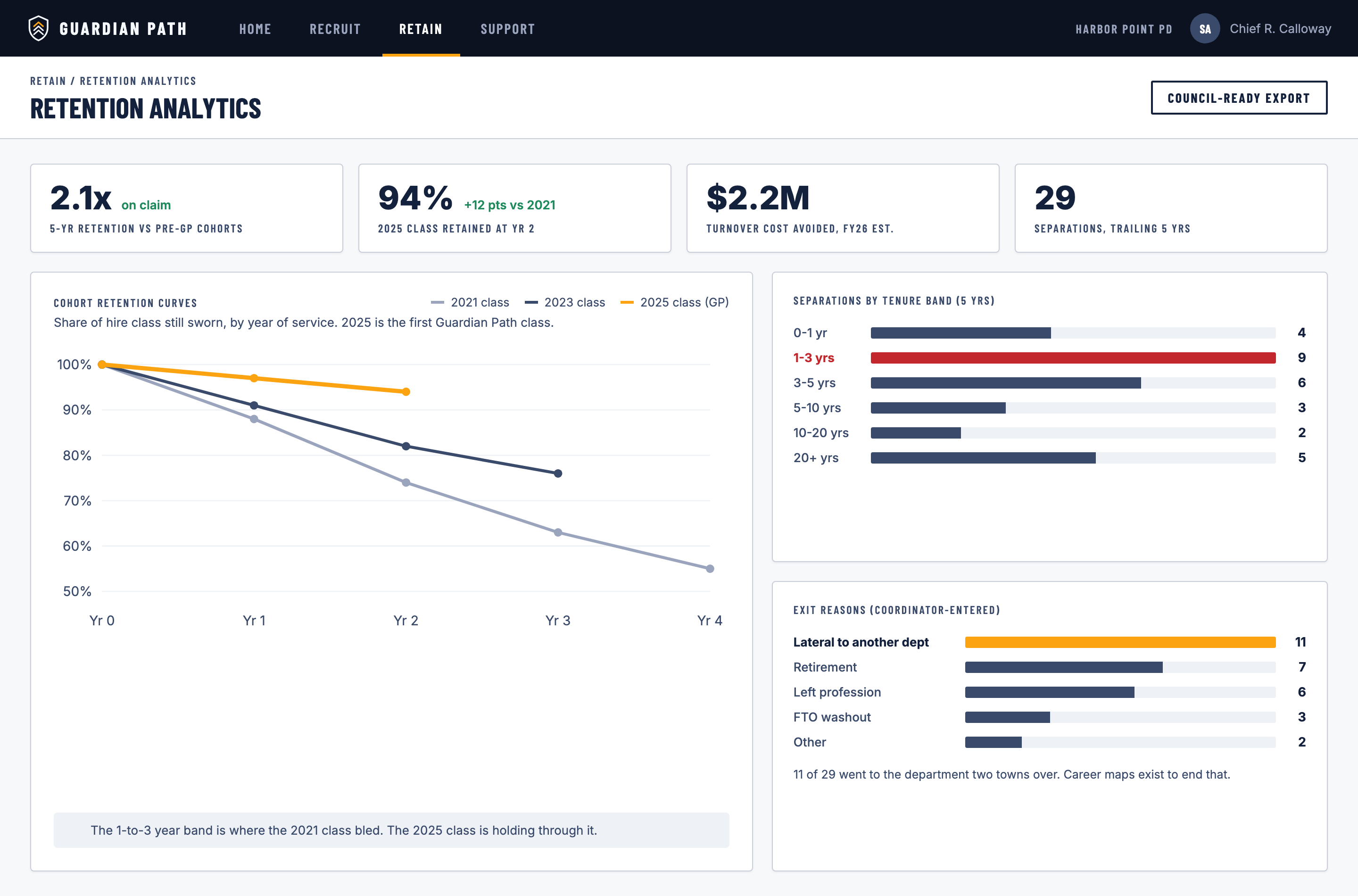Click the 2025 class Yr 1 data point
This screenshot has height=896, width=1358.
254,378
